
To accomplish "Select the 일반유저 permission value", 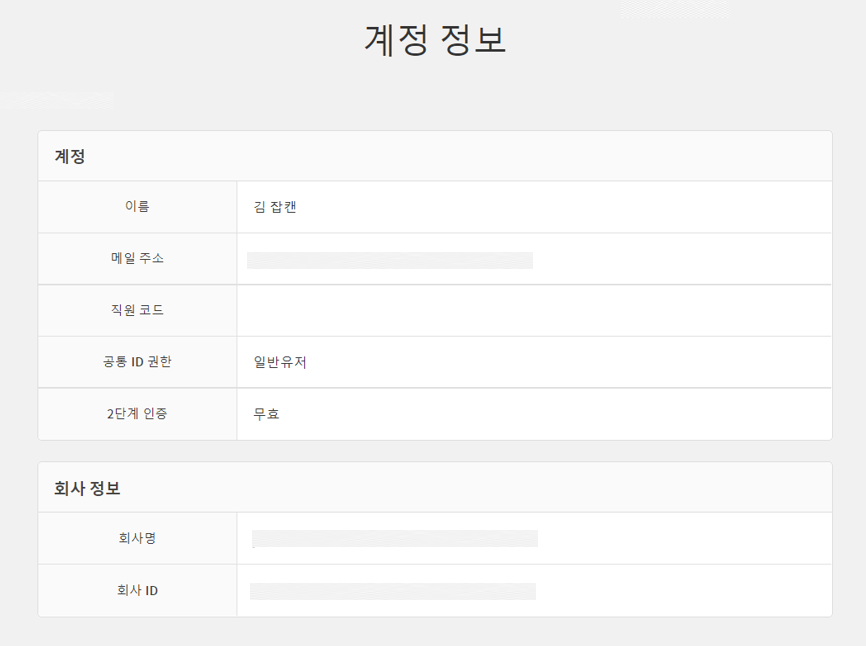I will click(x=280, y=362).
